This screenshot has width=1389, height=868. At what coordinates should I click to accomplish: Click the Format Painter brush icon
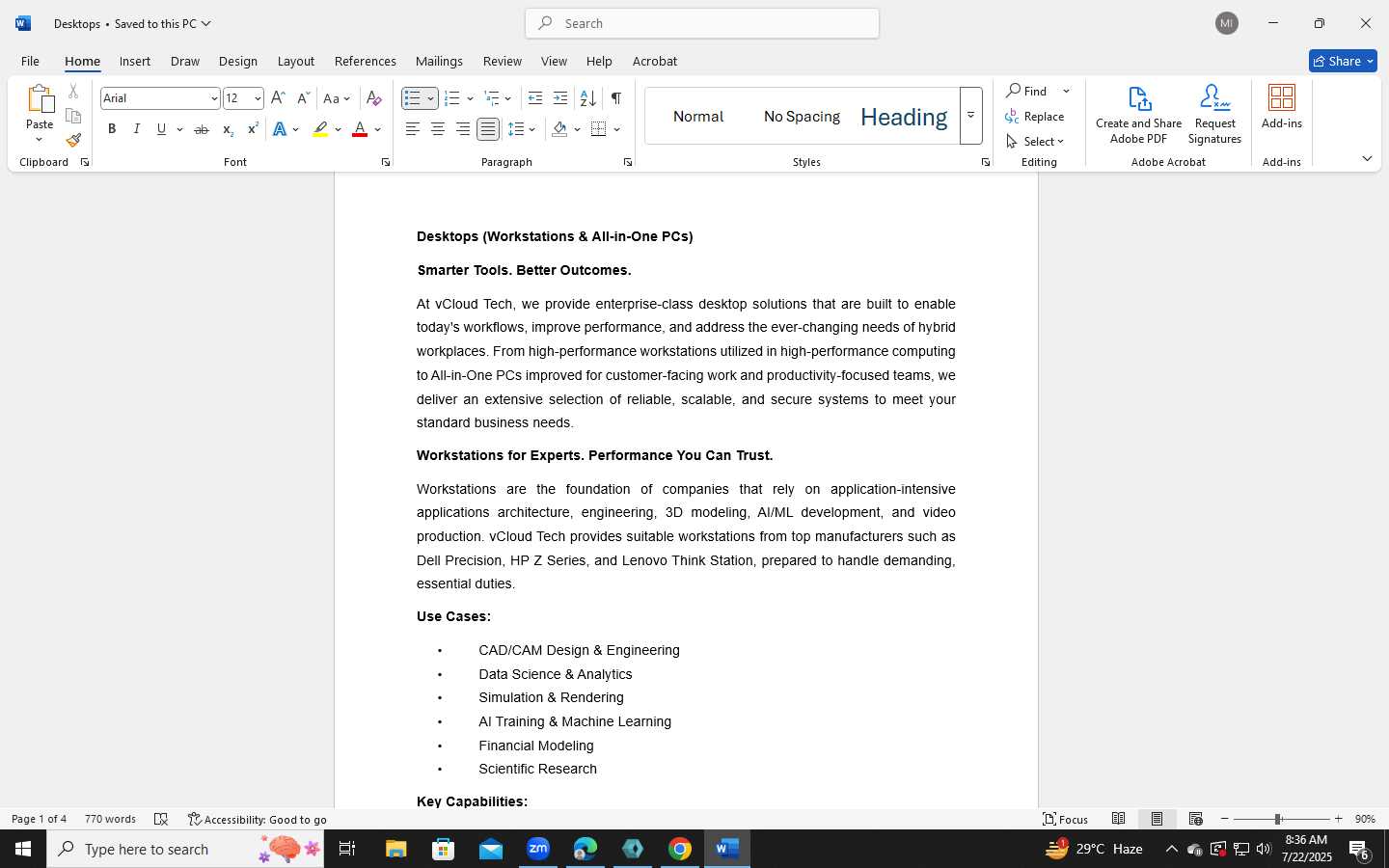coord(73,141)
